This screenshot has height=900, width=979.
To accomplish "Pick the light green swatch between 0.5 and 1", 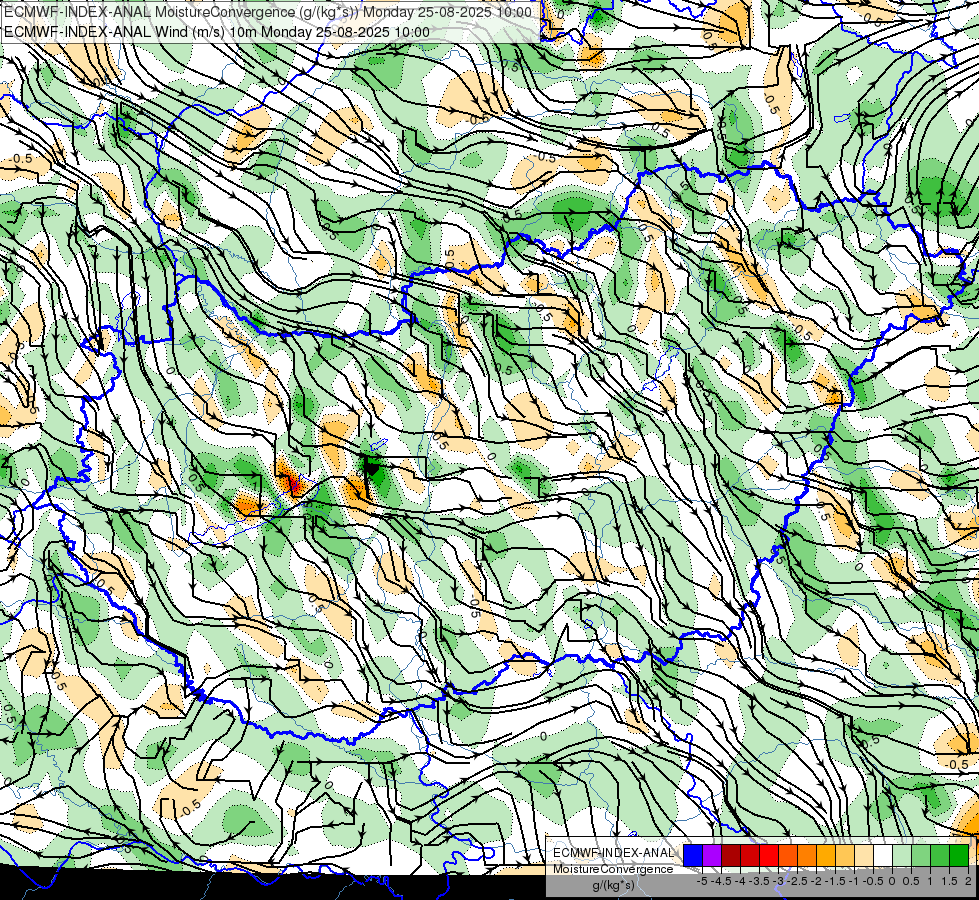I will [921, 855].
